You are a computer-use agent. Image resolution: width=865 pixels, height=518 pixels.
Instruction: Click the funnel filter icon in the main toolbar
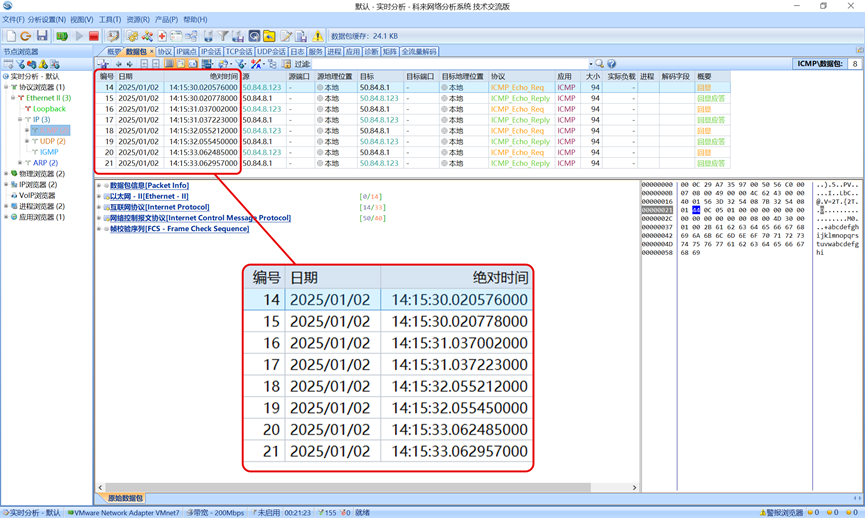pos(223,36)
